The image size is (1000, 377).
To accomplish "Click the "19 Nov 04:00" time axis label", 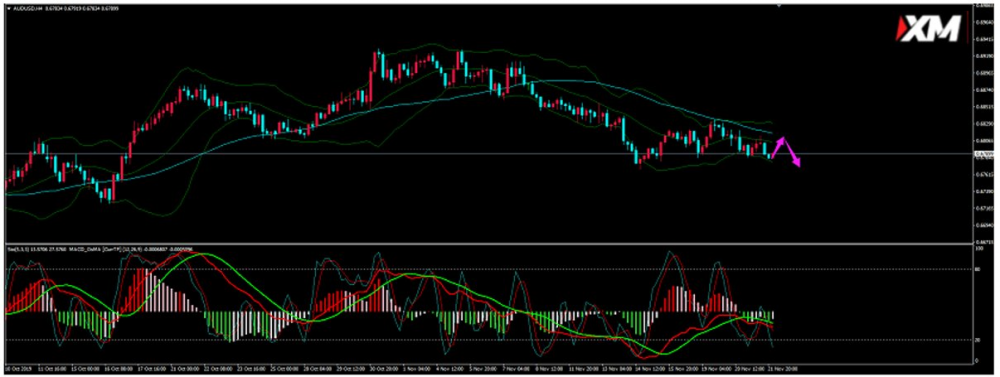I will 716,368.
